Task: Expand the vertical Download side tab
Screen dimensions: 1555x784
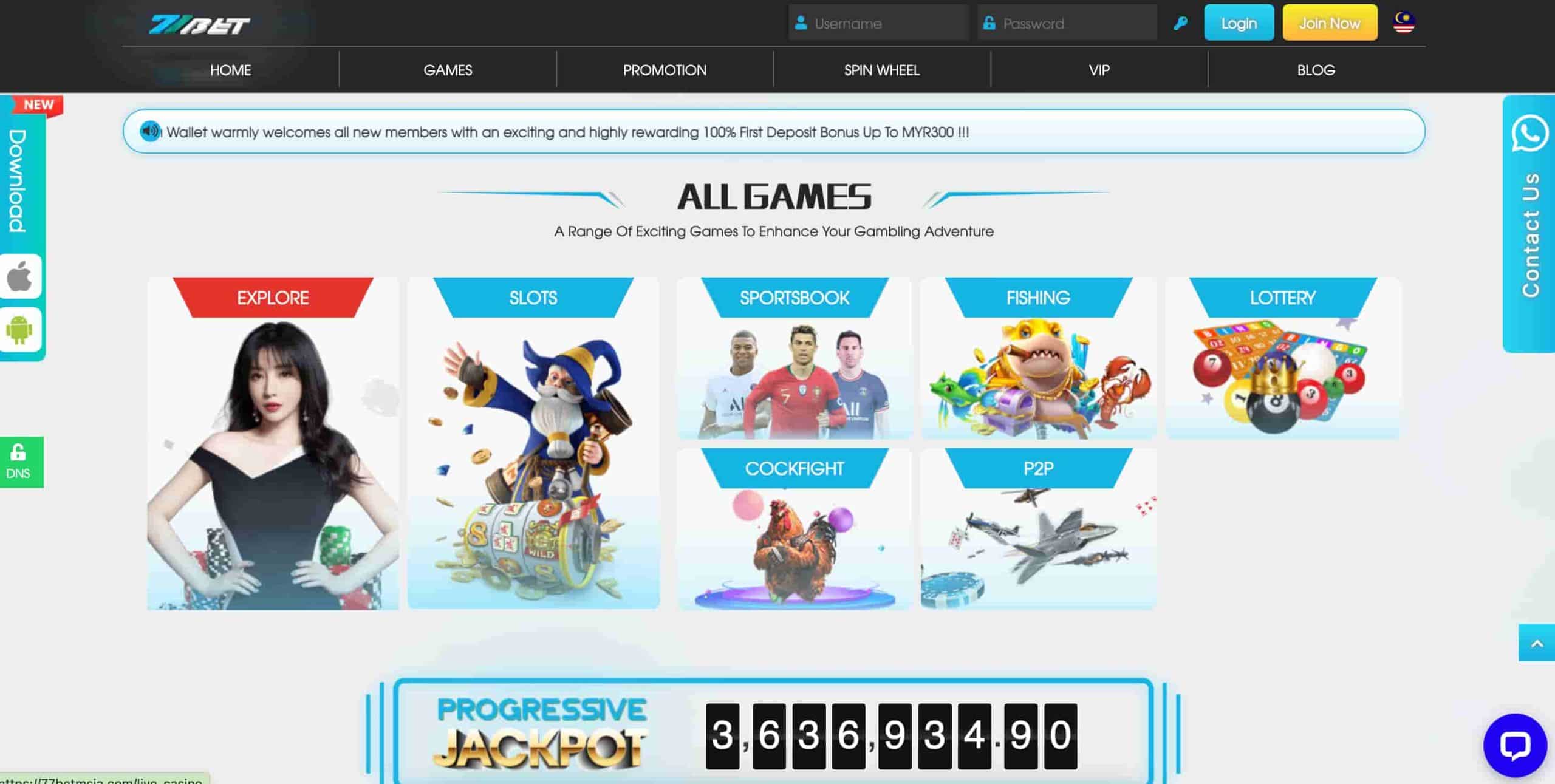Action: 18,180
